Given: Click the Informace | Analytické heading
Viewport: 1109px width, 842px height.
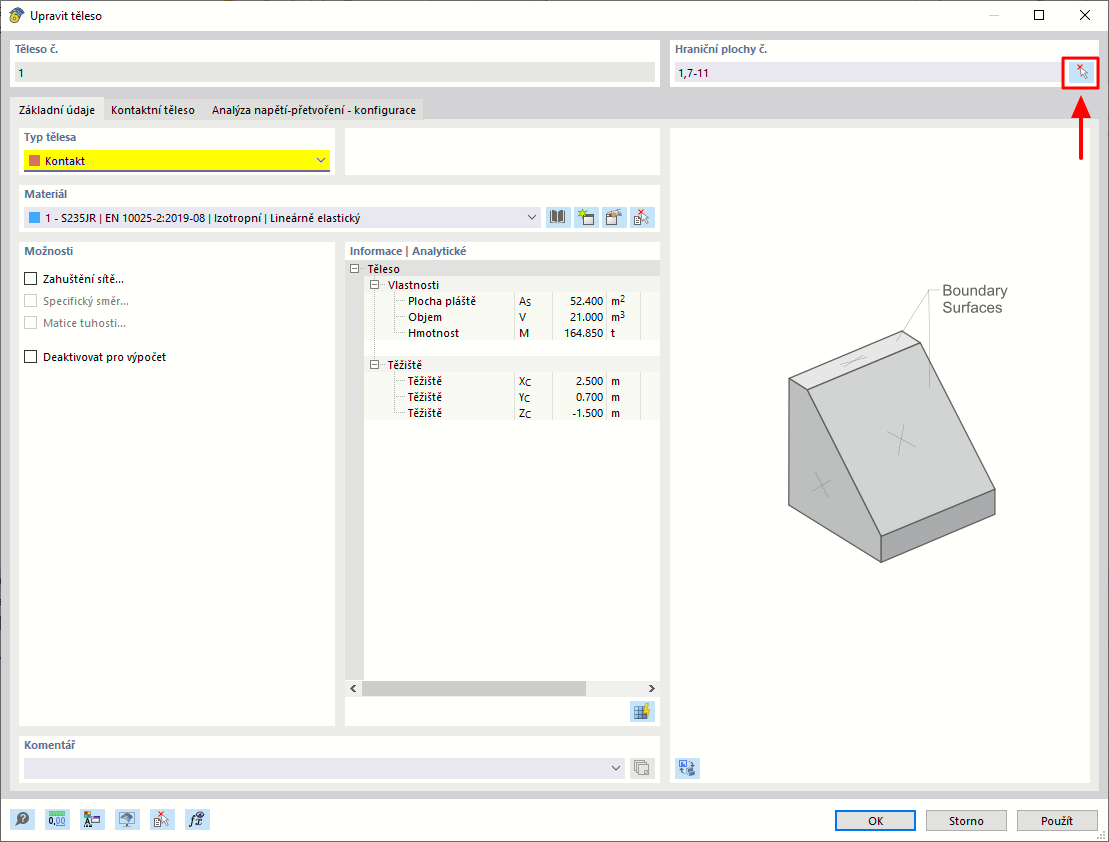Looking at the screenshot, I should click(x=408, y=251).
